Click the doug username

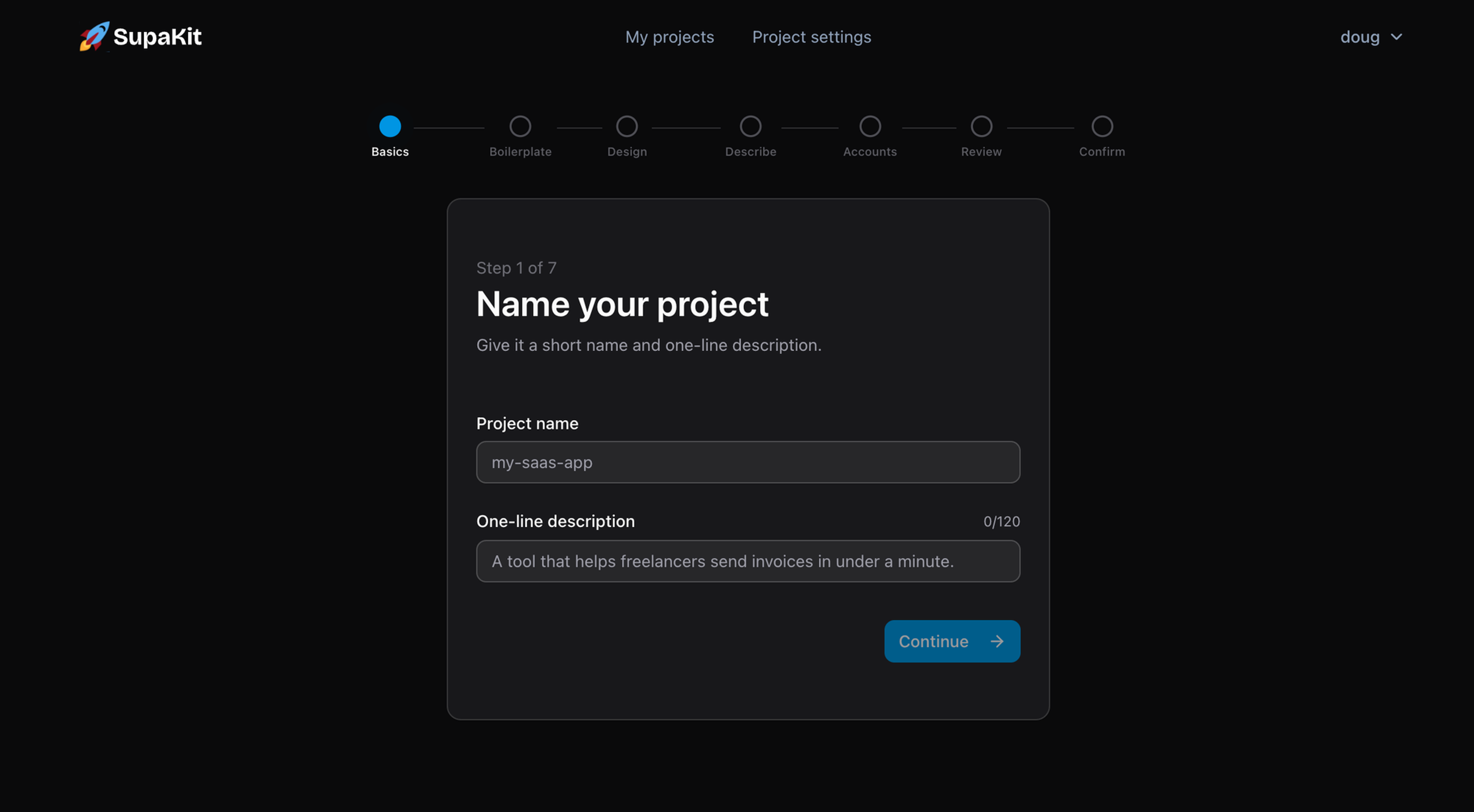pyautogui.click(x=1360, y=37)
